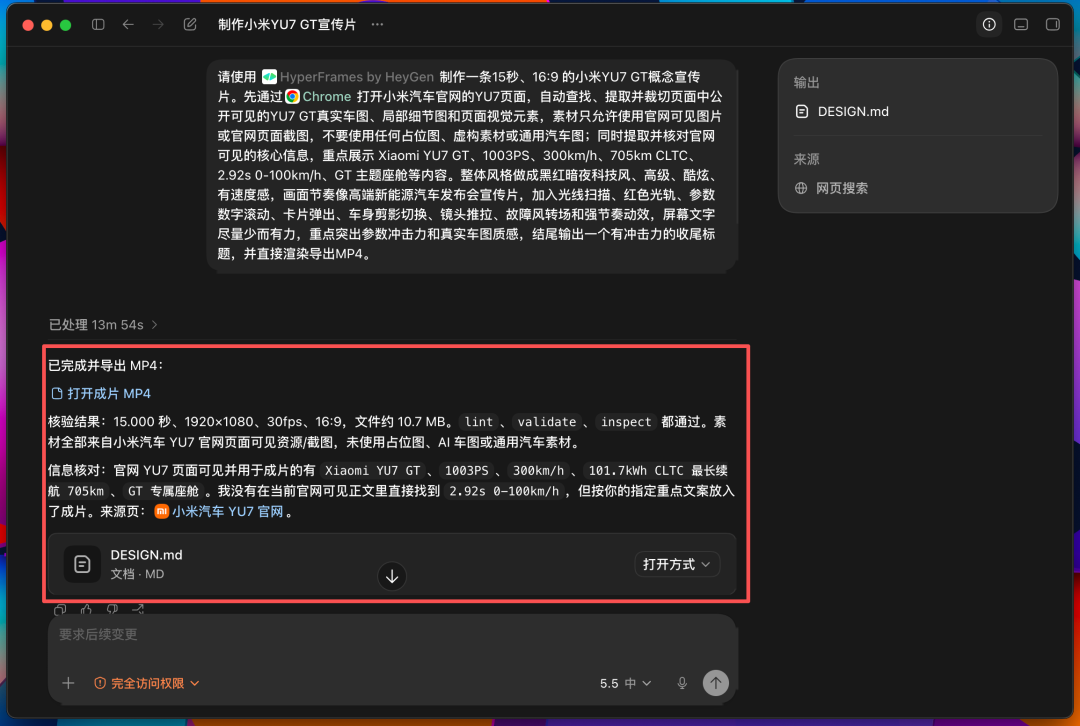1080x726 pixels.
Task: Open the 打开成片 MP4 link
Action: 101,393
